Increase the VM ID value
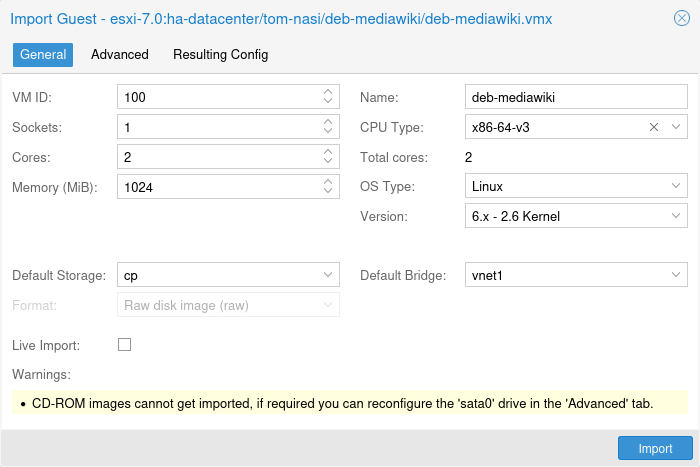700x467 pixels. [328, 93]
